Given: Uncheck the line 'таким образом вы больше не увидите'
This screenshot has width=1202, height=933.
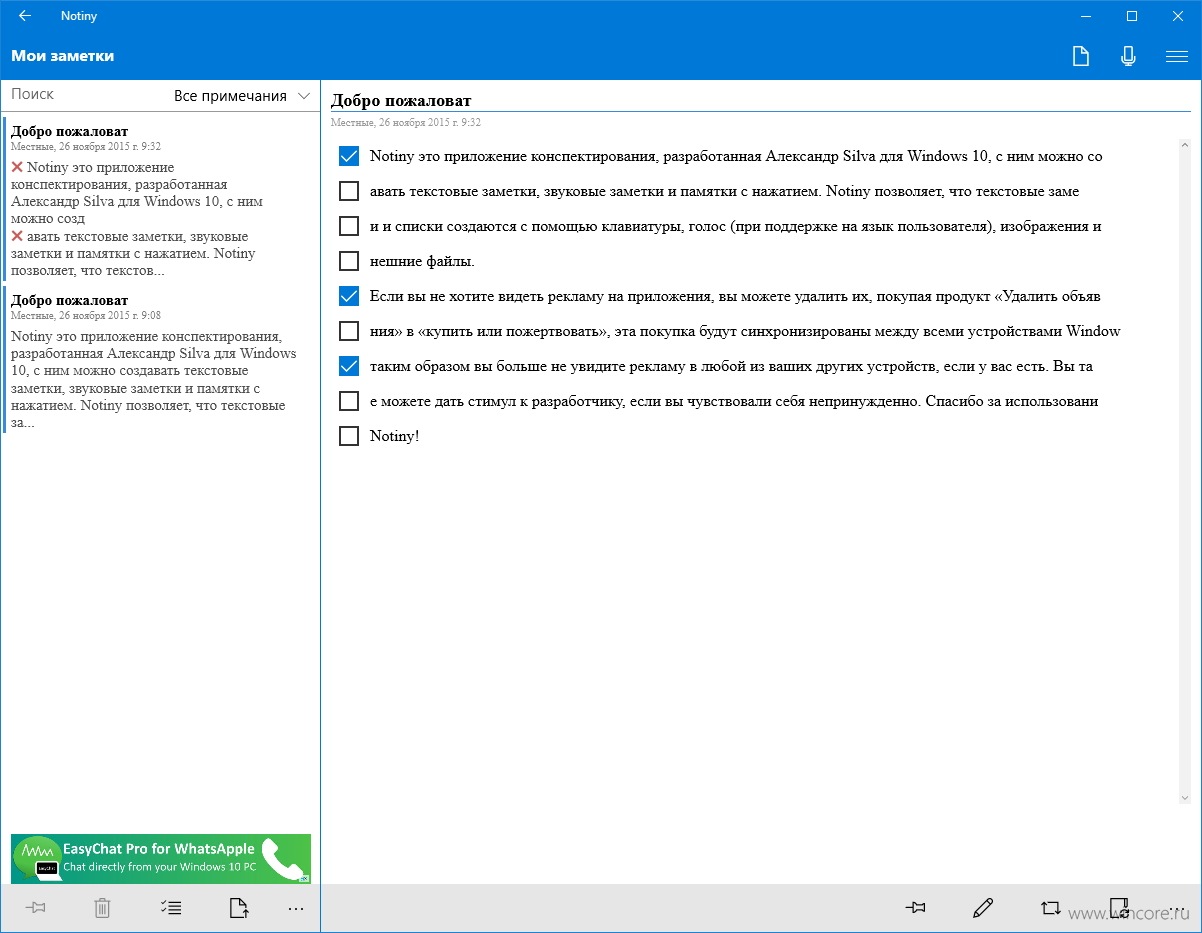Looking at the screenshot, I should click(x=349, y=366).
